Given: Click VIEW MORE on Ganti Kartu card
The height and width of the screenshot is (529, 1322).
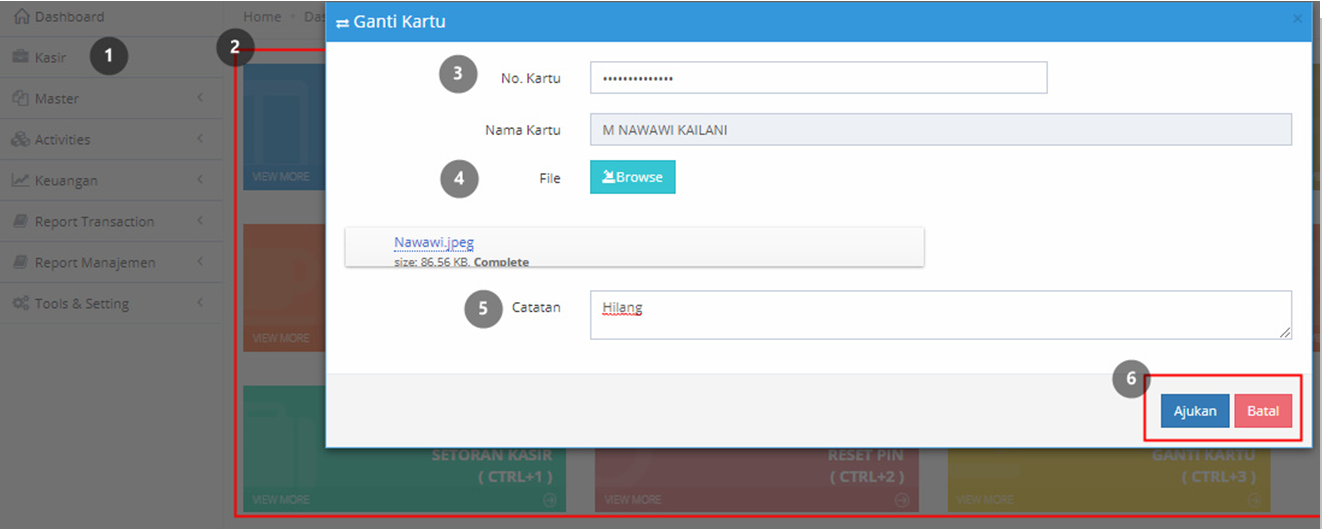Looking at the screenshot, I should click(985, 499).
